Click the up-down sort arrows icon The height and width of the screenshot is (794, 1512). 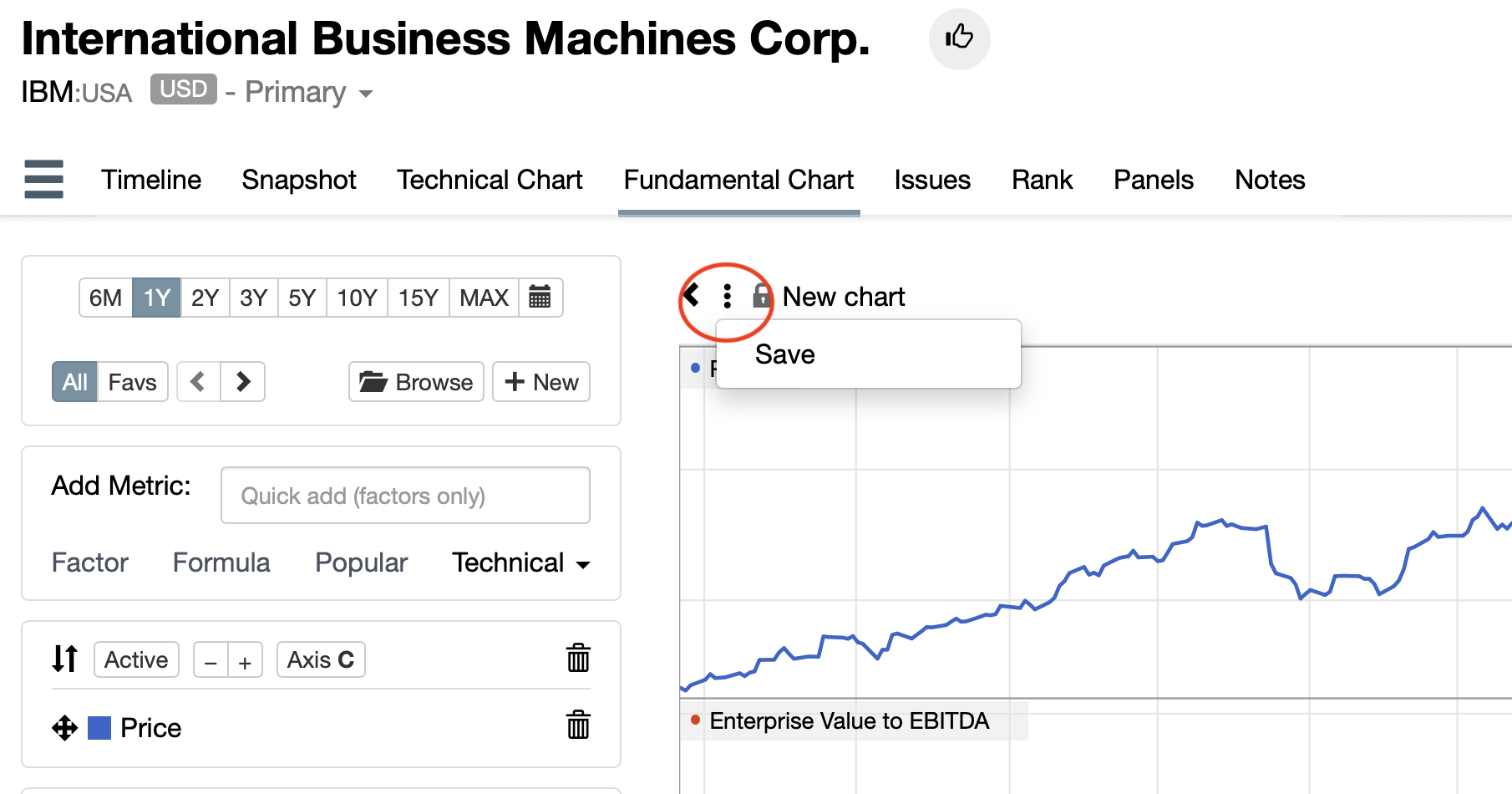pos(64,659)
